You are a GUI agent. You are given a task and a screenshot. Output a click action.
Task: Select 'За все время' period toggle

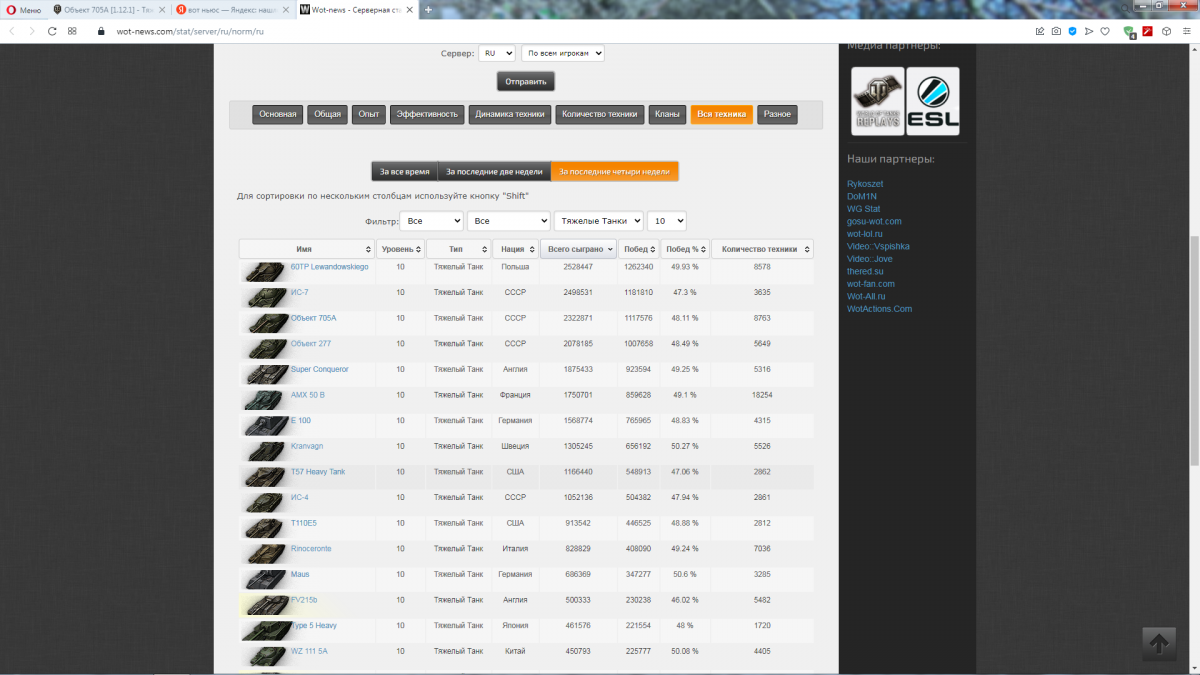point(404,172)
